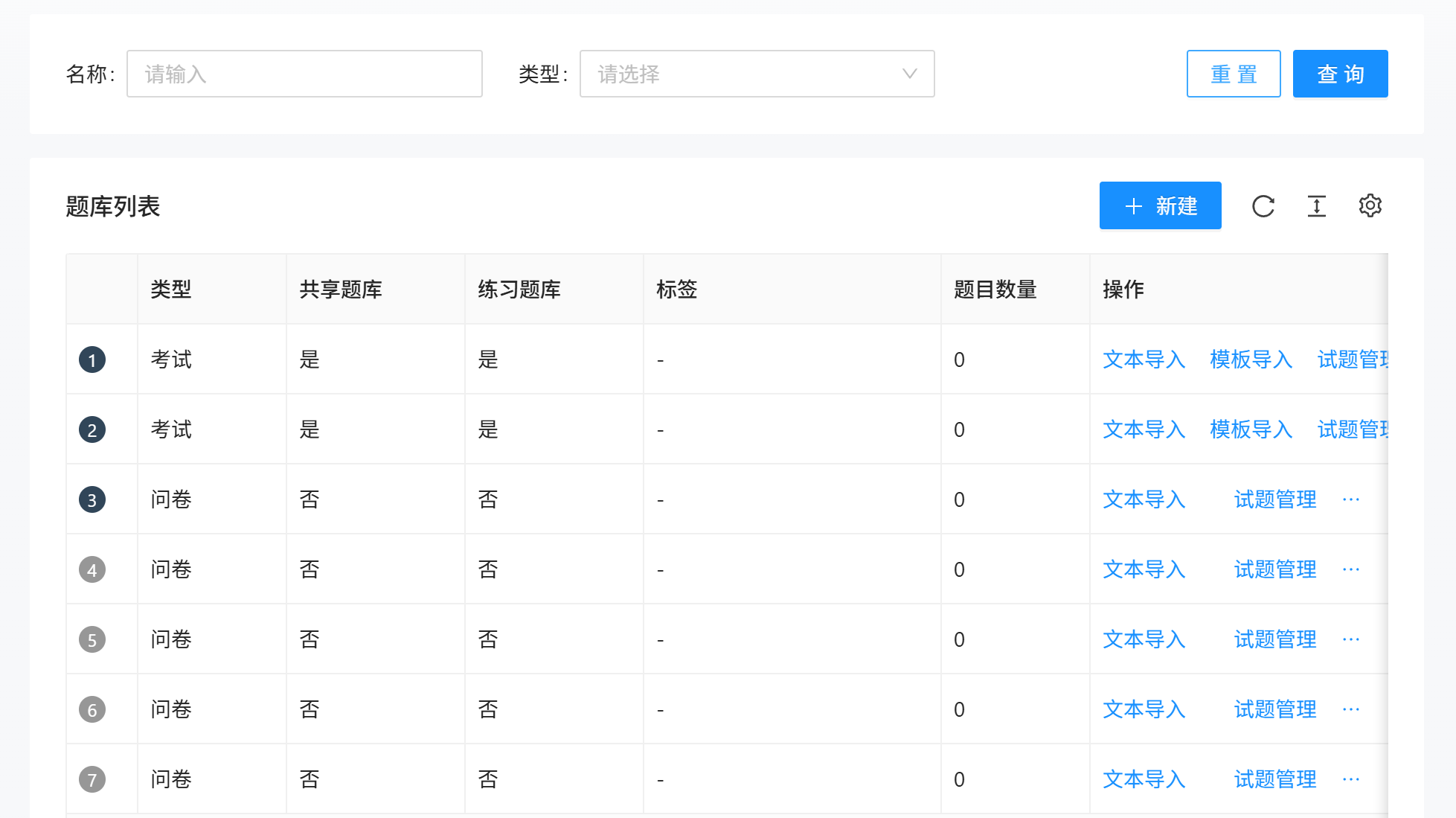
Task: Open 试题管理 link in row 3
Action: pos(1275,499)
